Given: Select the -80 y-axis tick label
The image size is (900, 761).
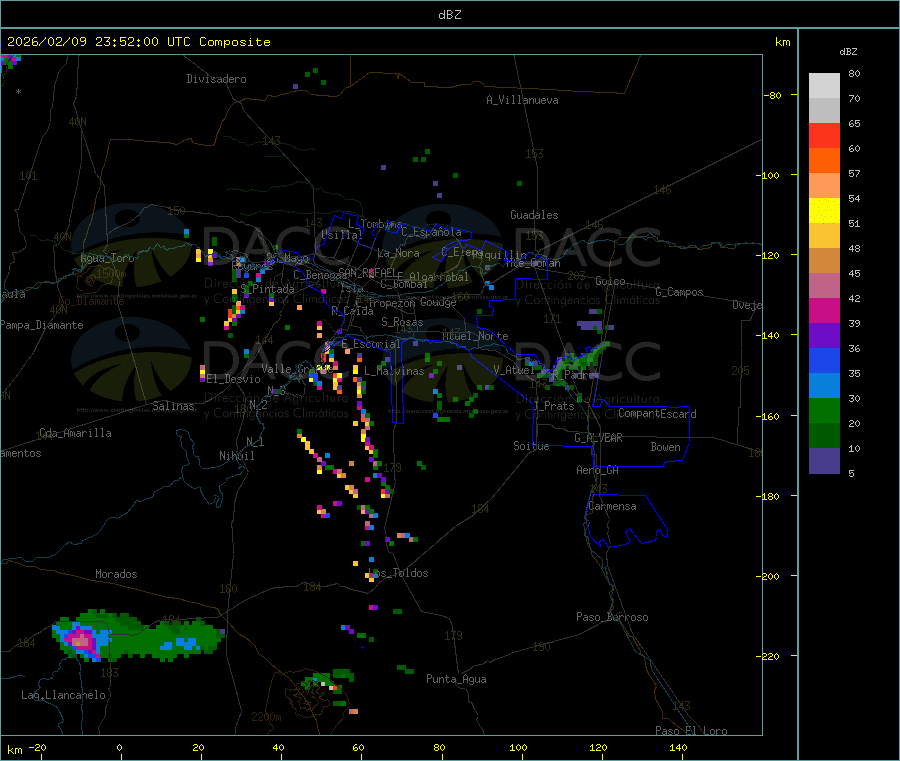Looking at the screenshot, I should pyautogui.click(x=773, y=95).
